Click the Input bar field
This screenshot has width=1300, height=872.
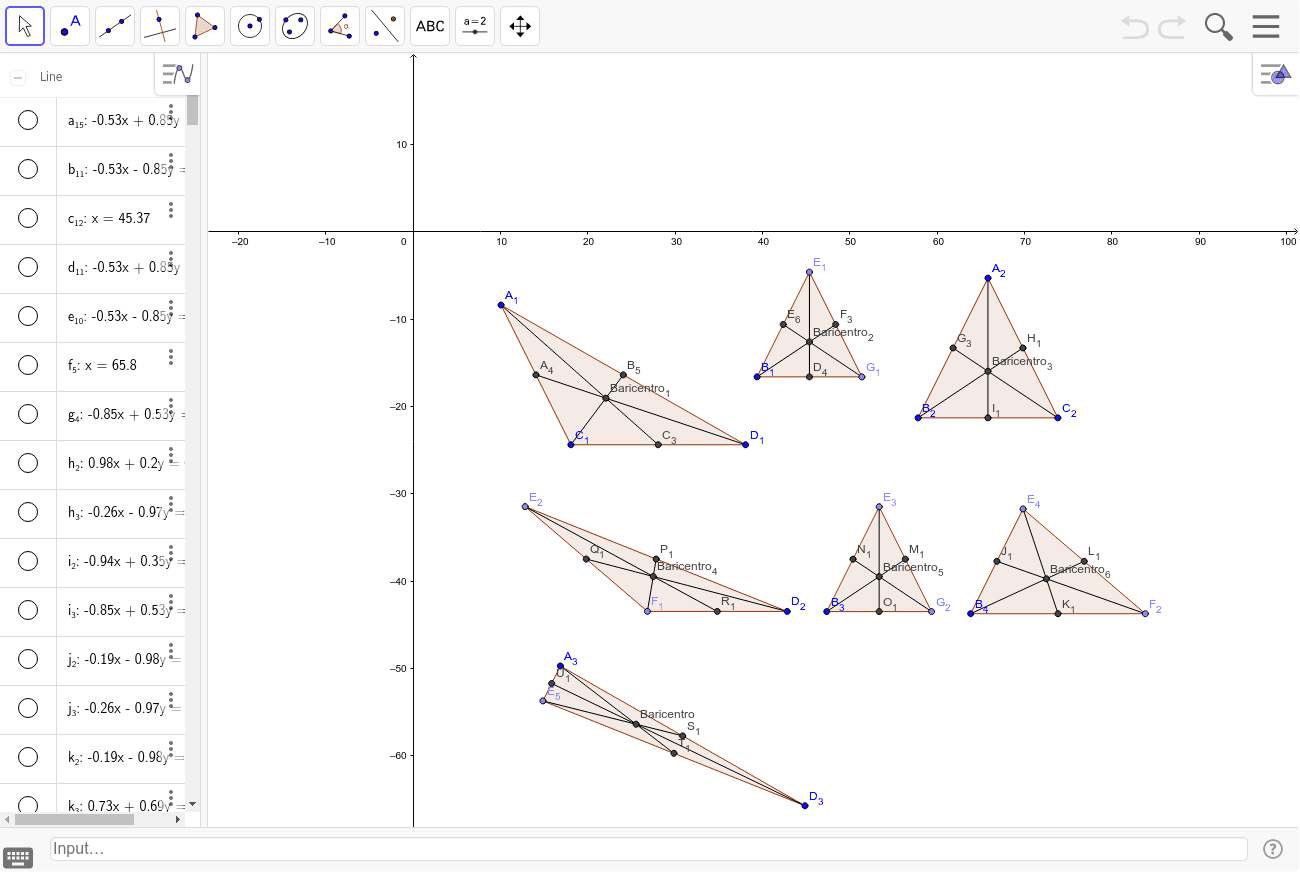(x=649, y=849)
